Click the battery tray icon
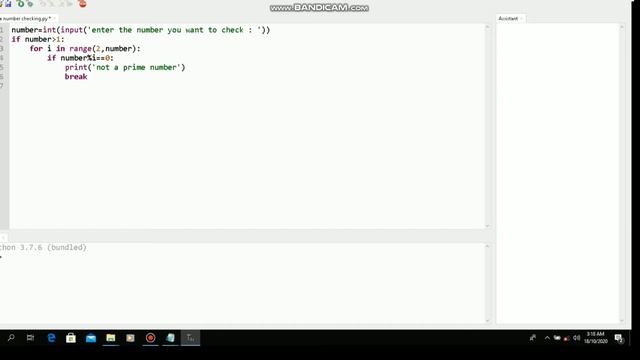 click(x=557, y=338)
